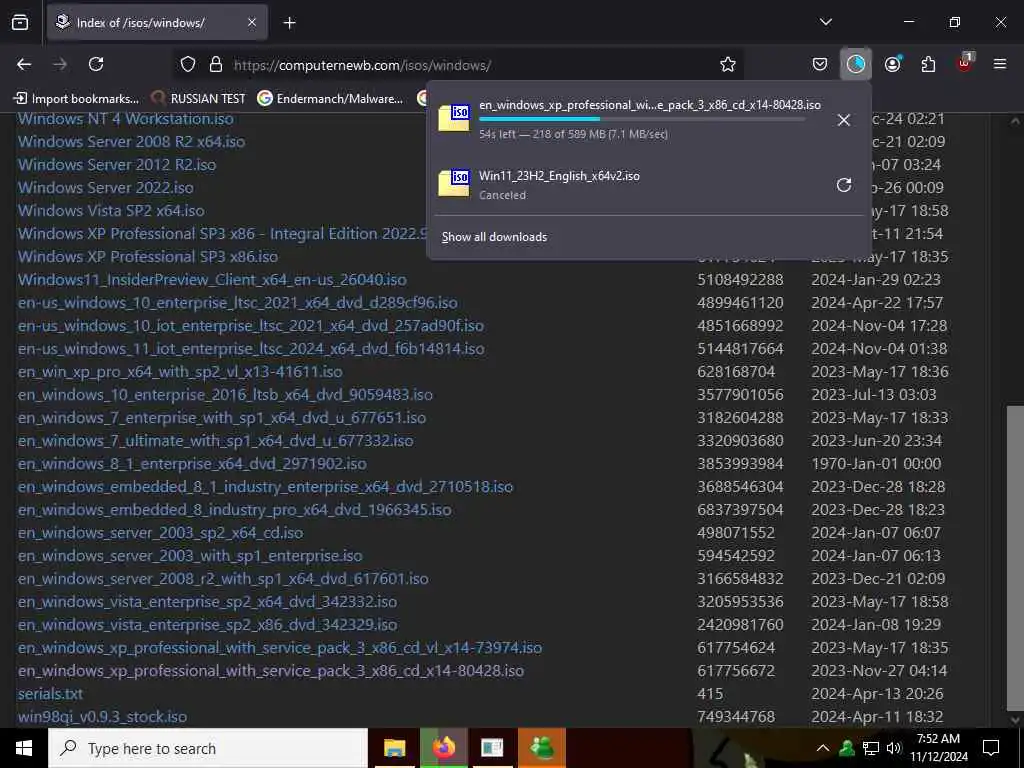Open Firefox account icon

(893, 64)
